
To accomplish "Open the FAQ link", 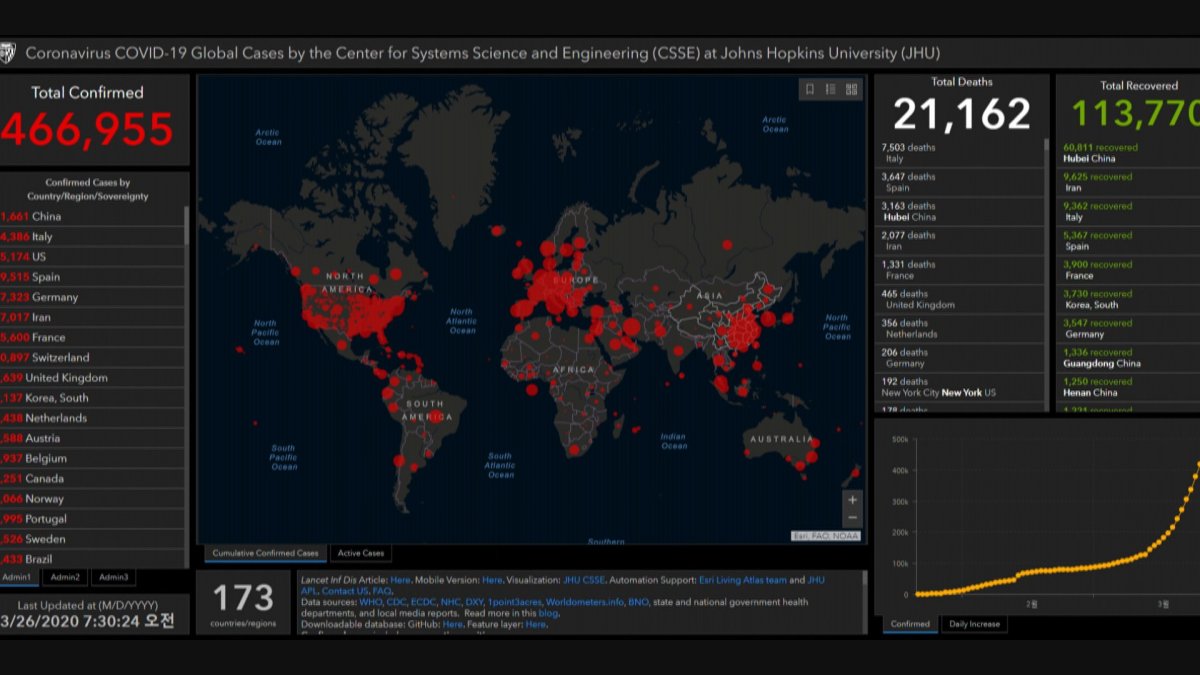I will point(382,591).
